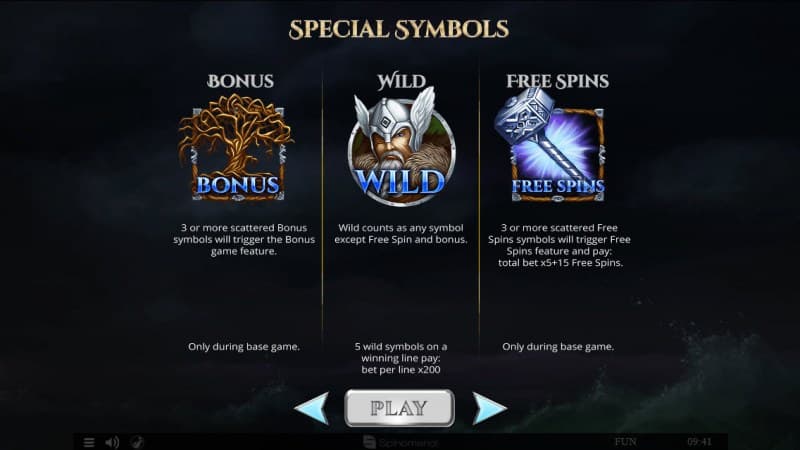The image size is (800, 450).
Task: Mute the game sound speaker icon
Action: 112,442
